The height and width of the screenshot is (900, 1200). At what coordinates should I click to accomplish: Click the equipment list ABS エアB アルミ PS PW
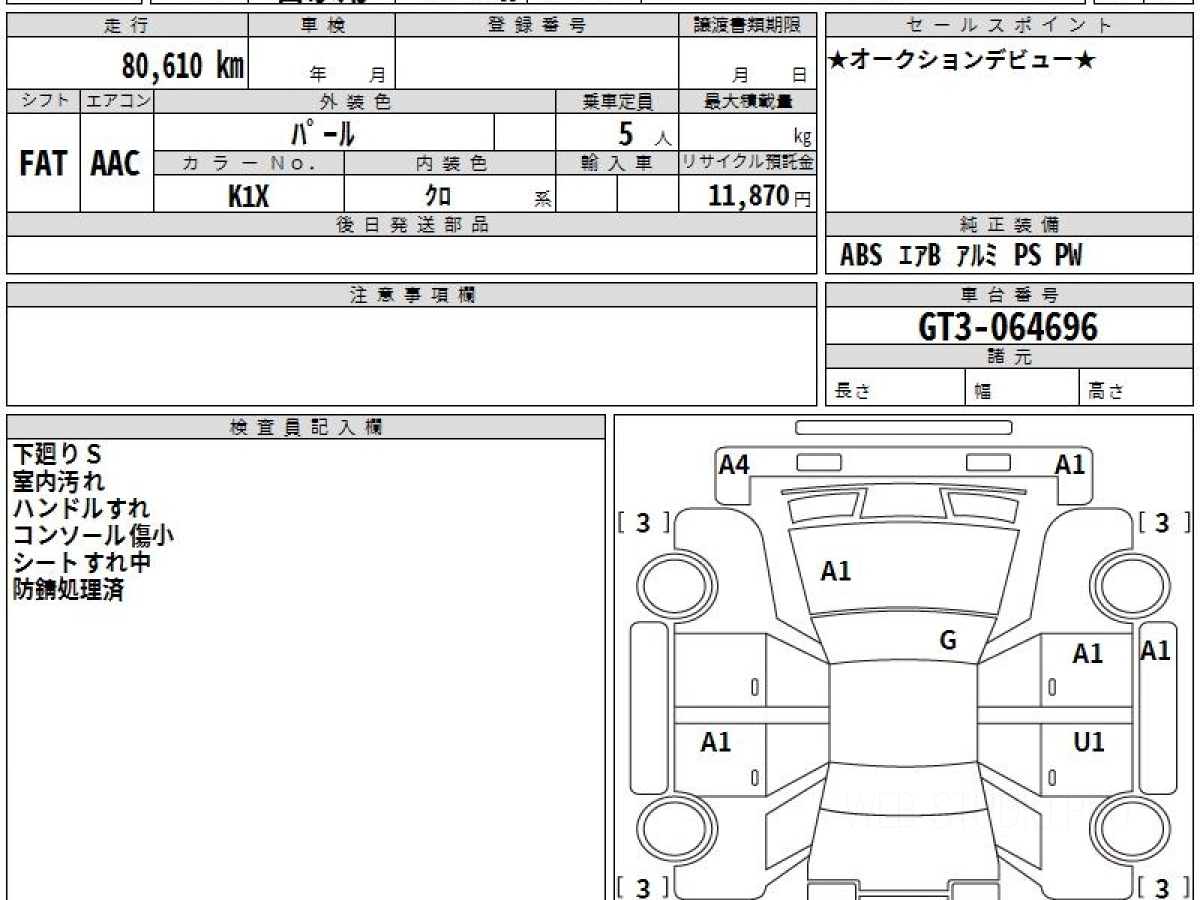click(x=961, y=256)
